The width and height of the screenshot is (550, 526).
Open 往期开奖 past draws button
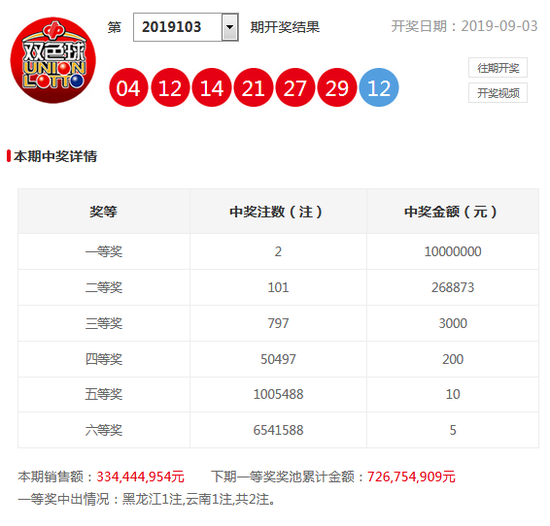click(x=498, y=68)
